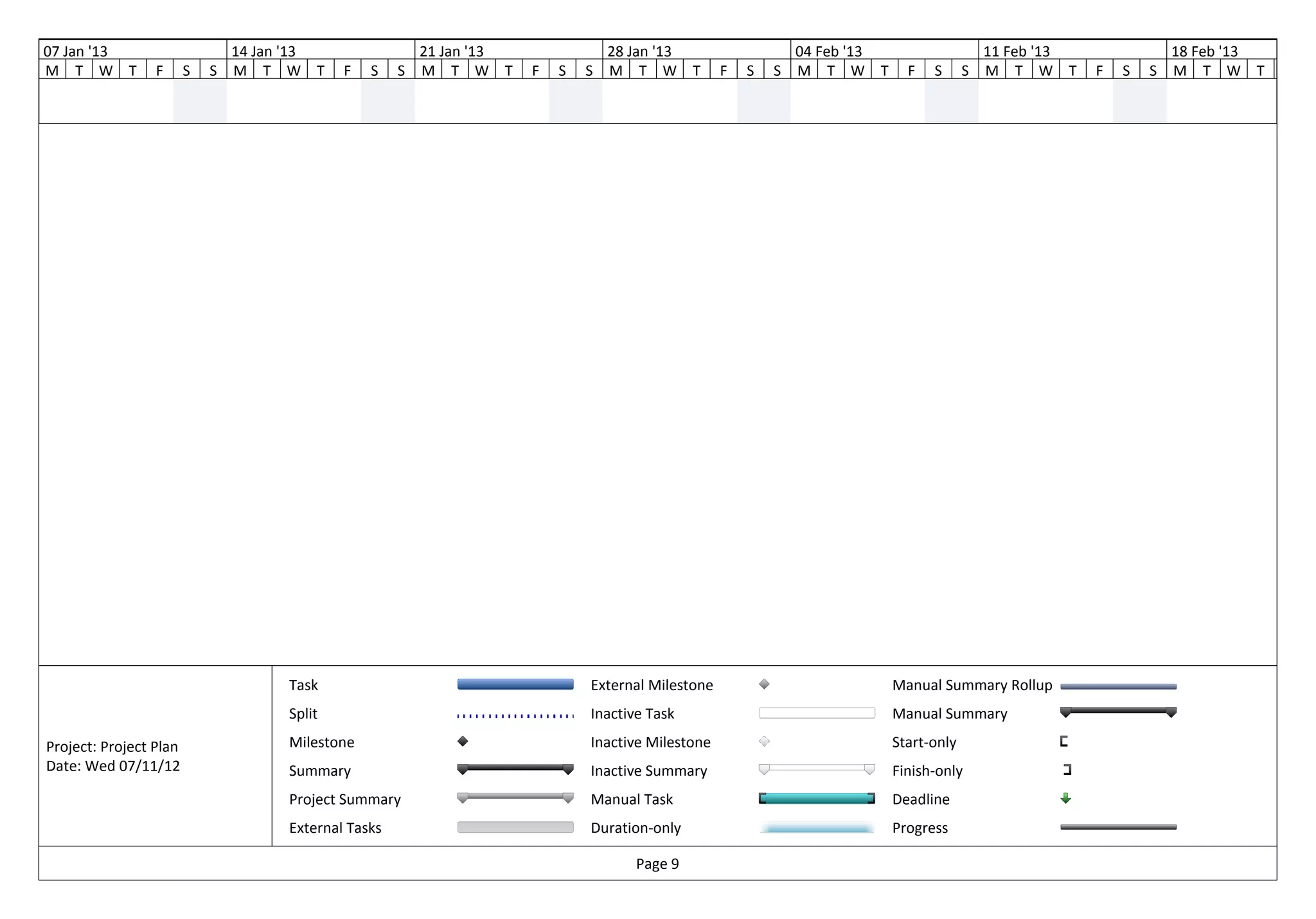Click the Start-only bracket icon
1316x919 pixels.
[1064, 742]
